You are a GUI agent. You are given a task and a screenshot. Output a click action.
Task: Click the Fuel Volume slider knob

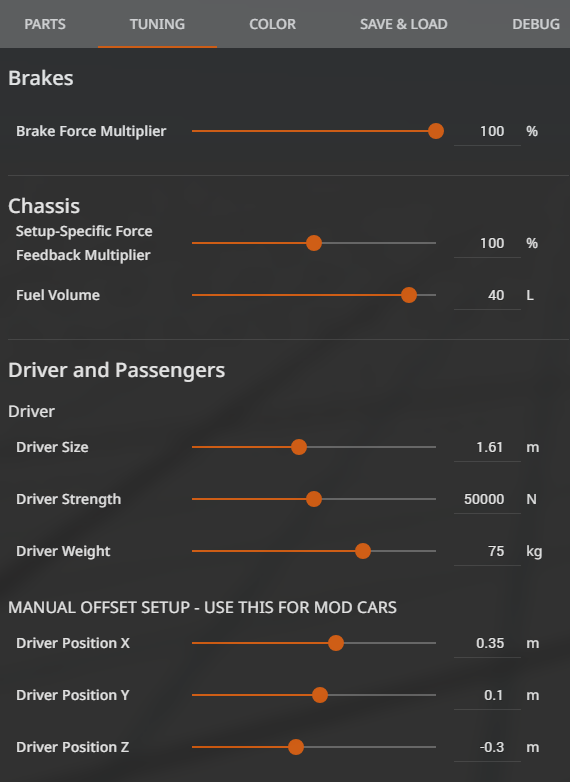409,295
